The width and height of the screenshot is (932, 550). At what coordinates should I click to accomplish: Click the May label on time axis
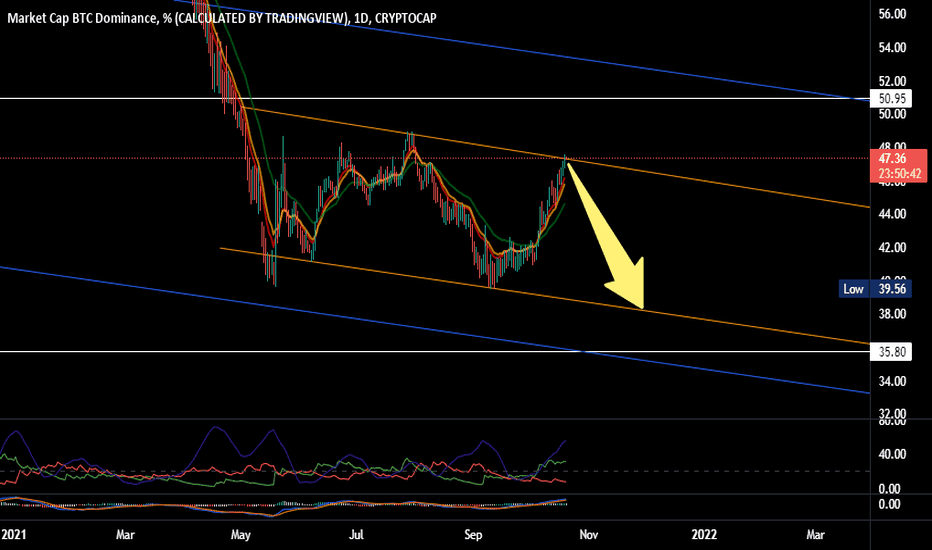pyautogui.click(x=240, y=535)
